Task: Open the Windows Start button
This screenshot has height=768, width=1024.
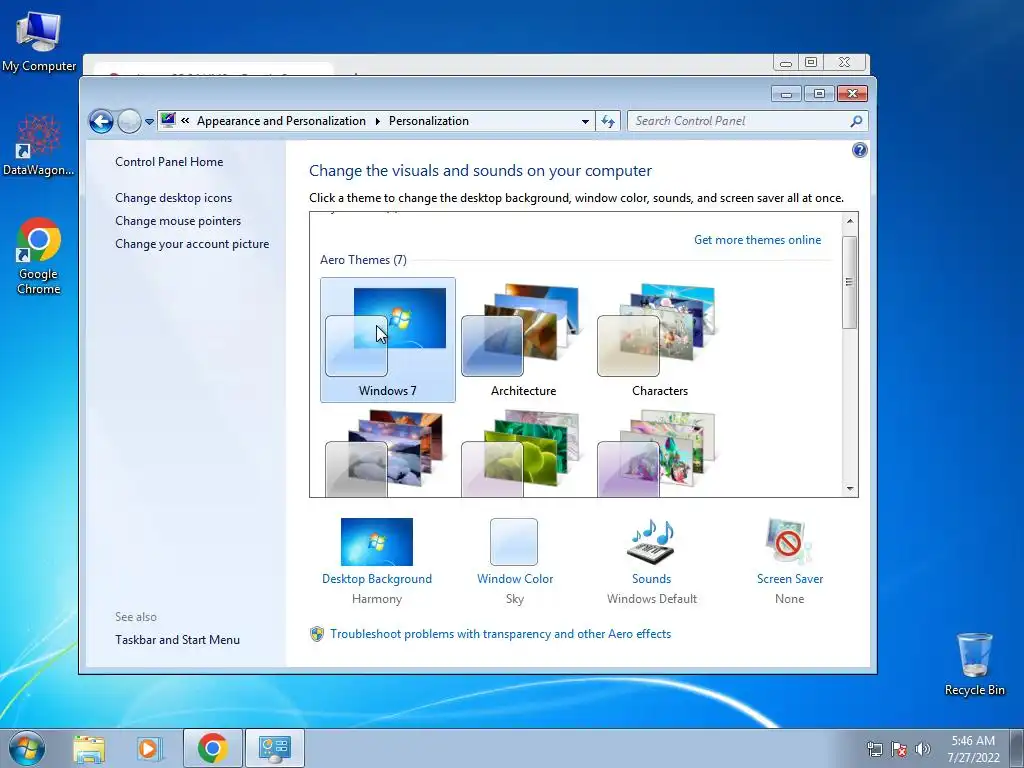Action: point(27,748)
